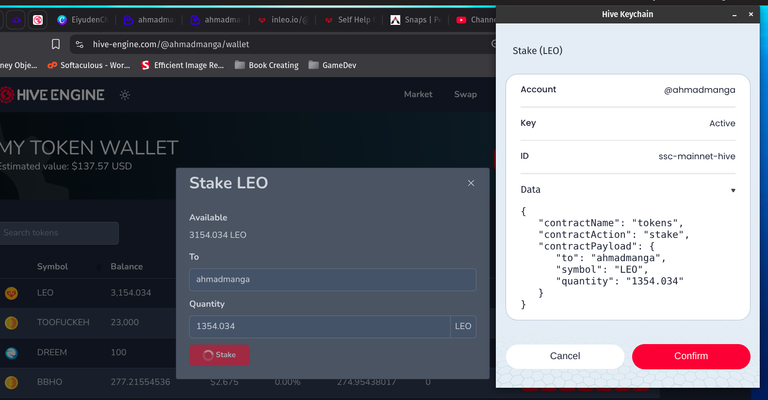Switch to the Snaps browser tab
Viewport: 768px width, 400px height.
click(416, 20)
